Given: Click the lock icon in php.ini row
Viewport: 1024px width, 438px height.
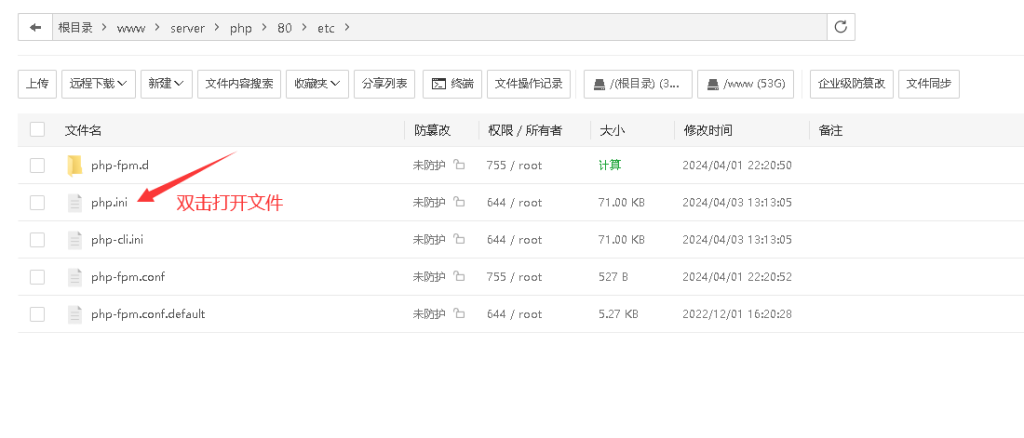Looking at the screenshot, I should coord(459,202).
